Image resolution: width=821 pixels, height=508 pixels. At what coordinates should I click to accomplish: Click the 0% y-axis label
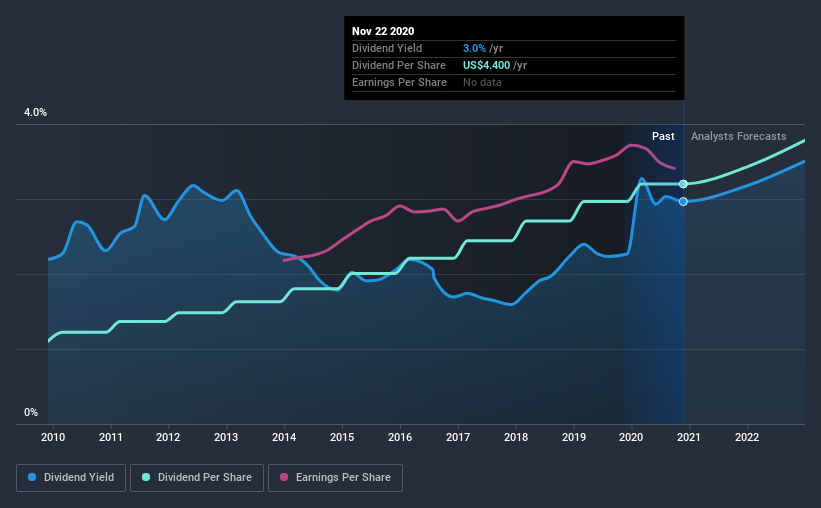(31, 413)
